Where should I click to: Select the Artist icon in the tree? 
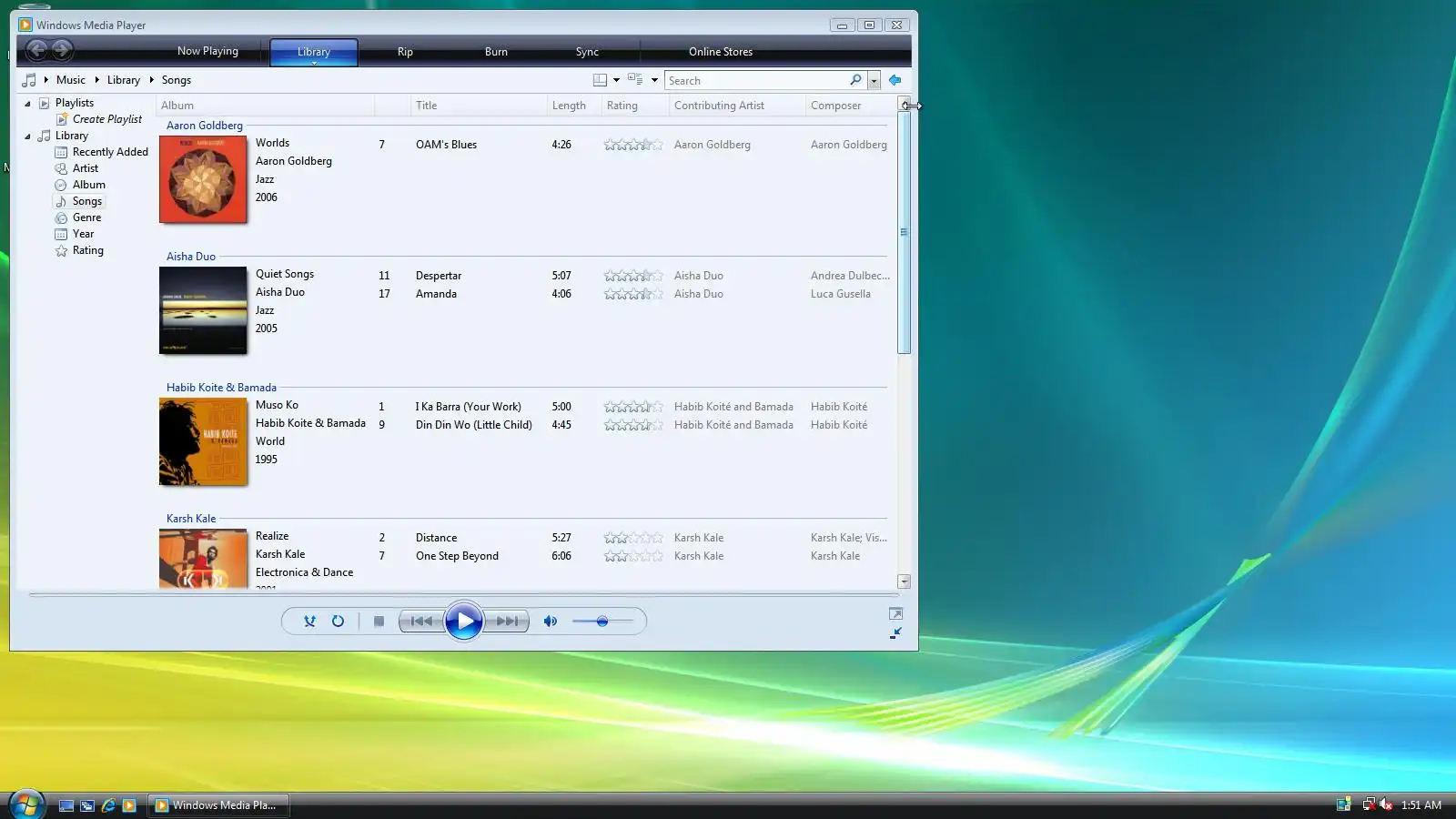[61, 168]
